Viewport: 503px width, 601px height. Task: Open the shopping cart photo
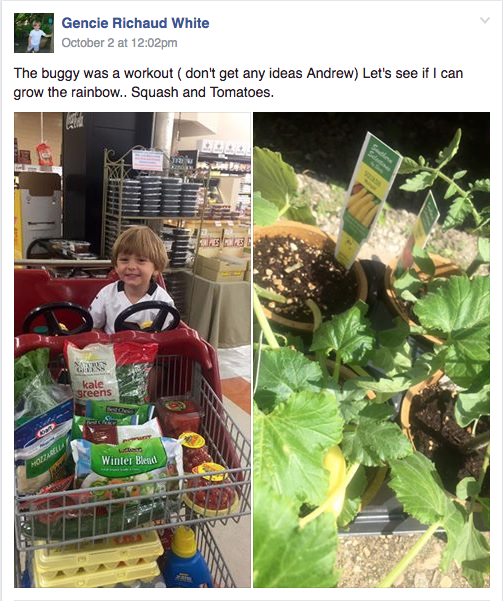click(x=132, y=350)
